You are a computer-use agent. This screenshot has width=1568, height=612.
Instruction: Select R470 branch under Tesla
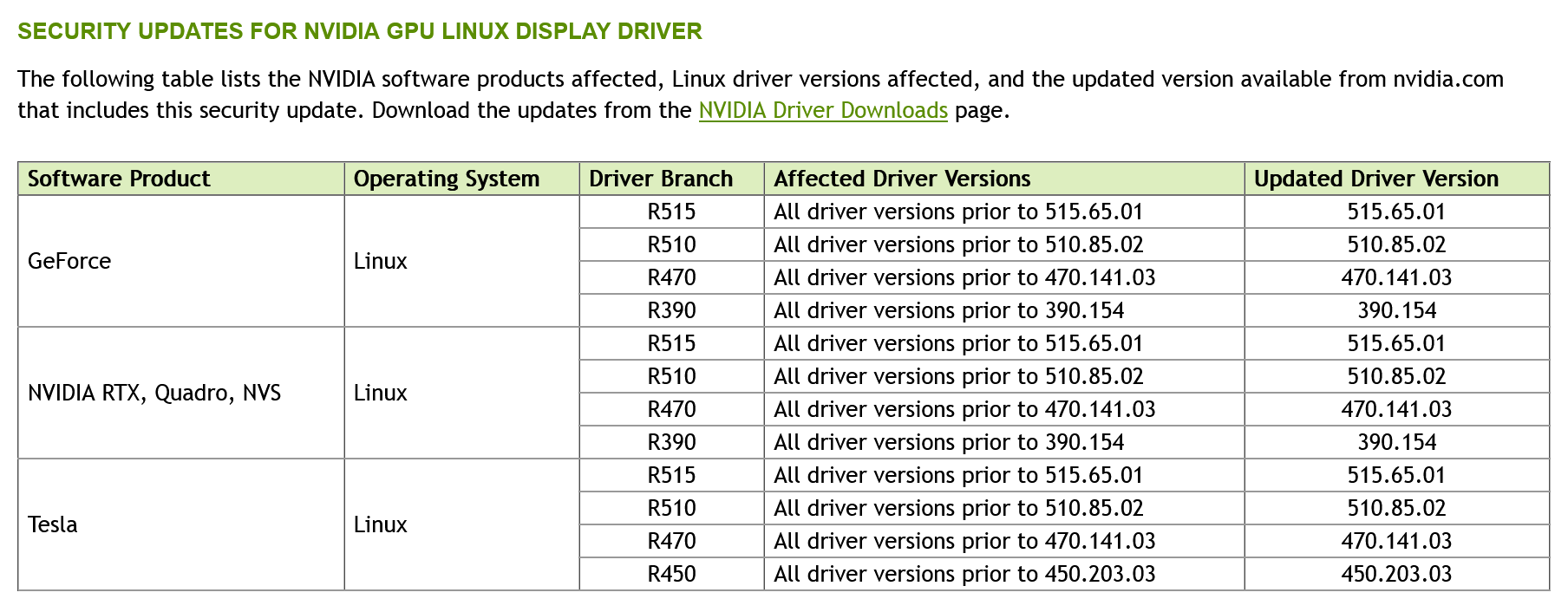tap(671, 541)
